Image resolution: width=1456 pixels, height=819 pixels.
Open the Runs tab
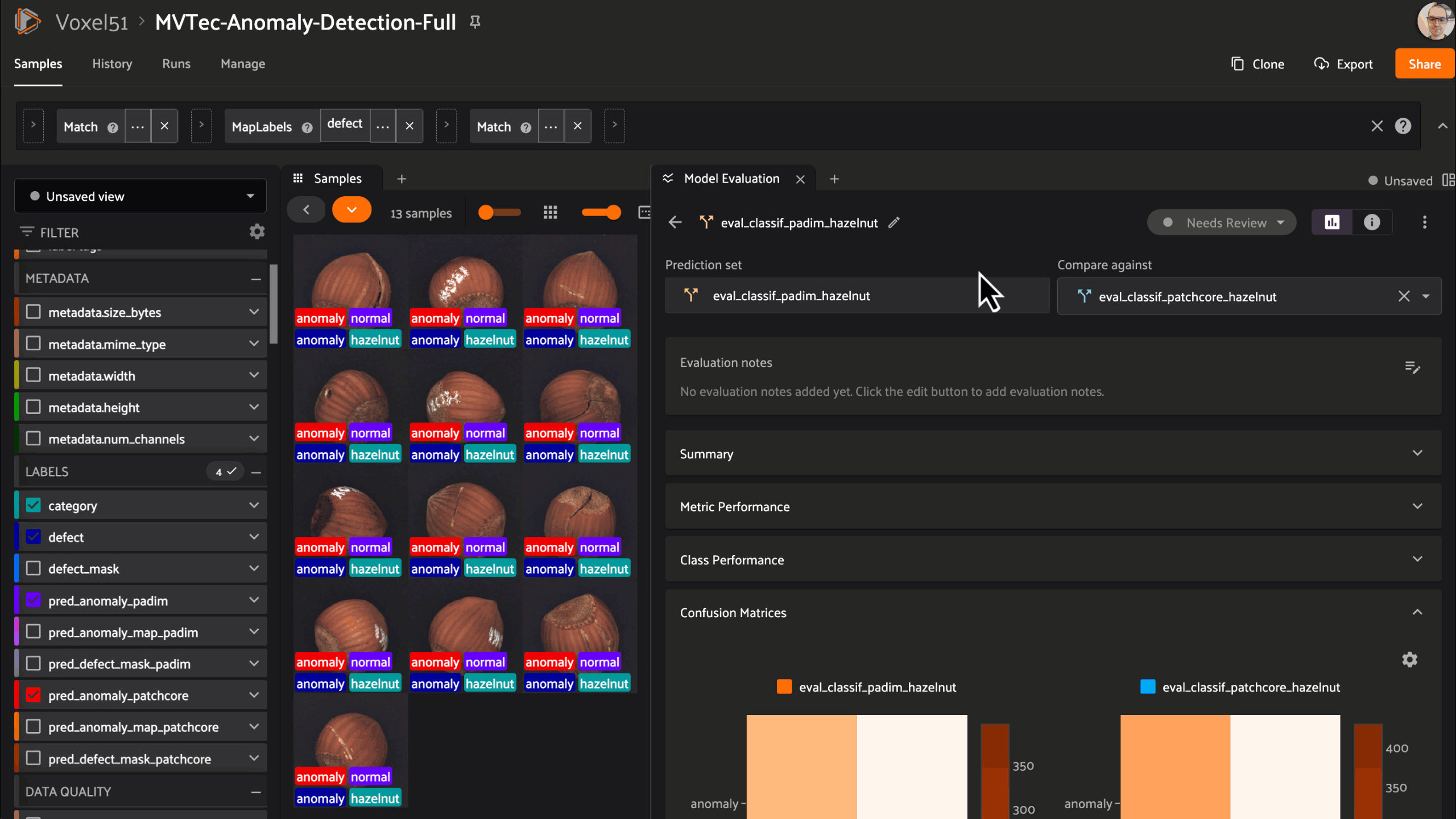click(176, 64)
